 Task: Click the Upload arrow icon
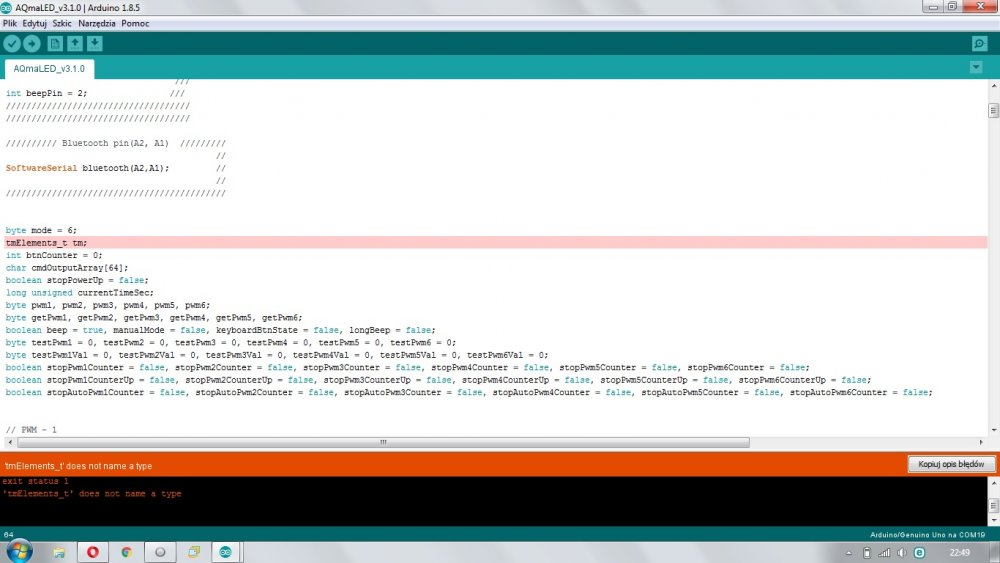(32, 43)
